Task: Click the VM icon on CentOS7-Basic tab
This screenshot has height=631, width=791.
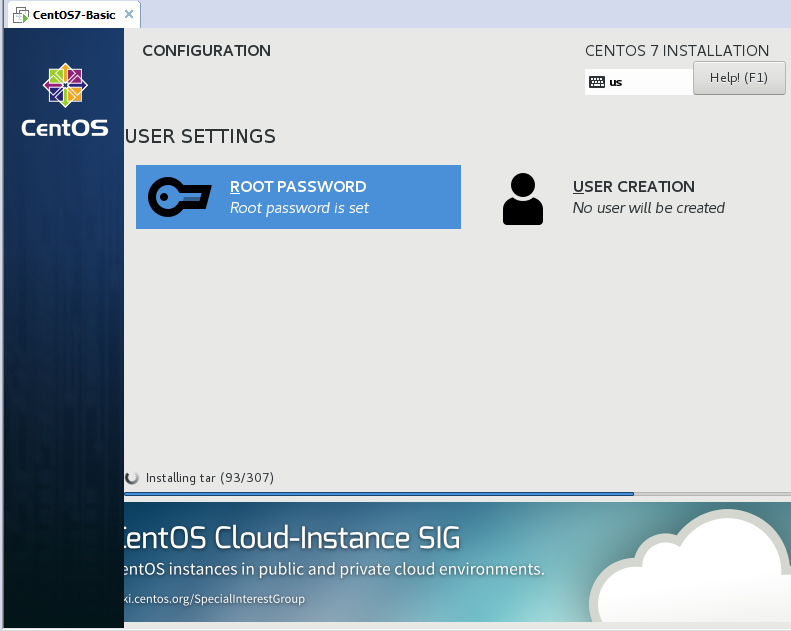Action: 21,16
